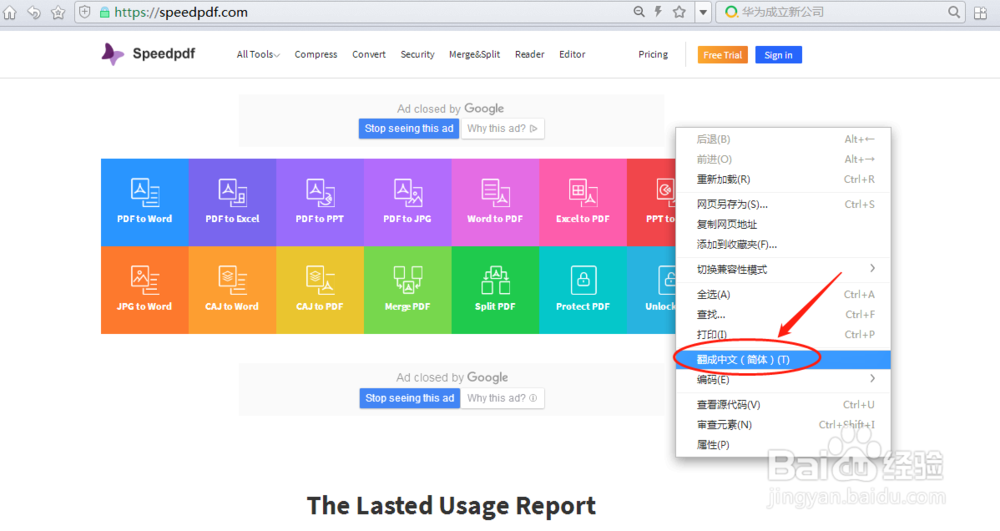Open the address bar dropdown arrow
The image size is (1000, 531).
coord(703,12)
